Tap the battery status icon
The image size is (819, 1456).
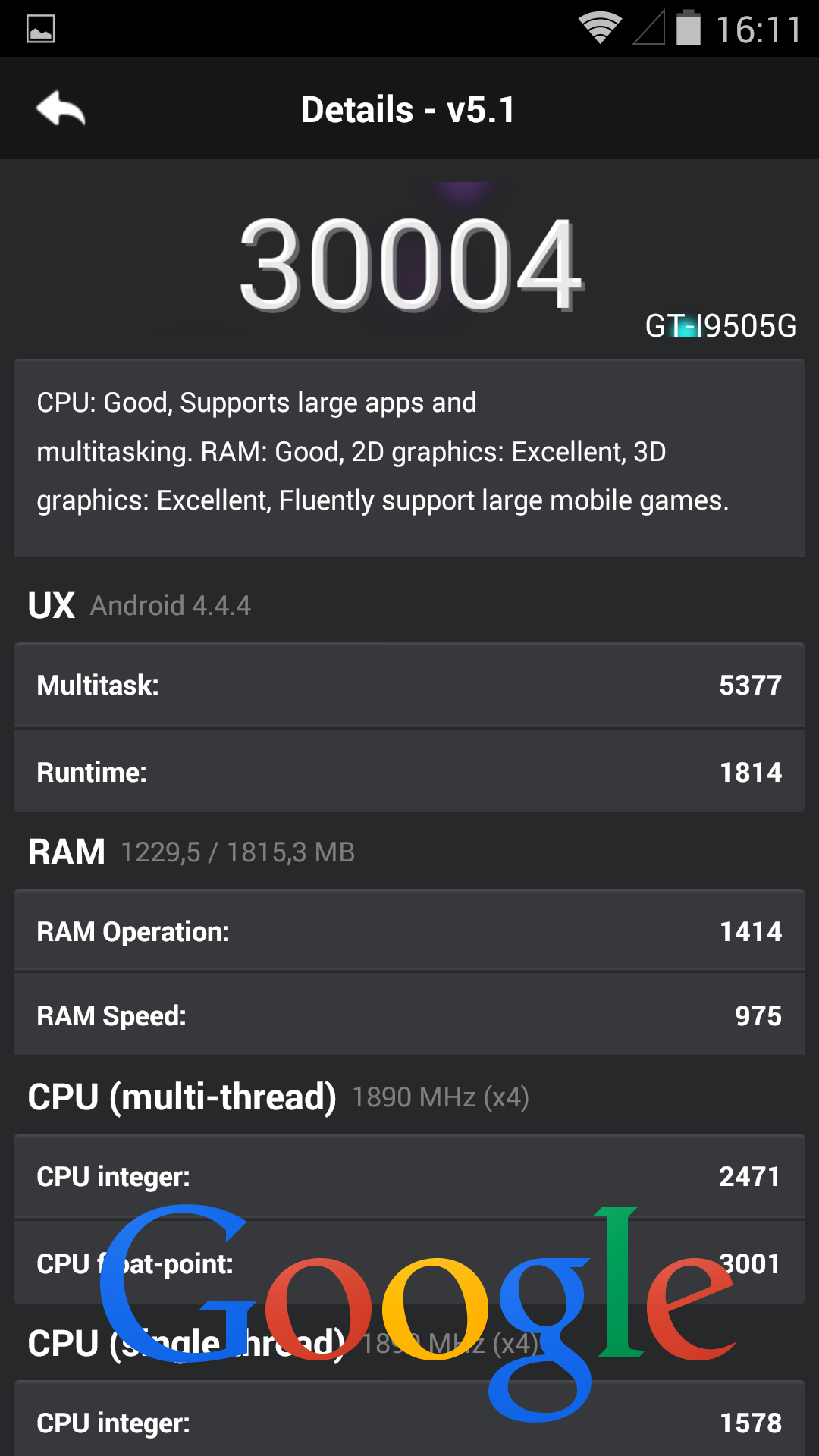click(689, 27)
